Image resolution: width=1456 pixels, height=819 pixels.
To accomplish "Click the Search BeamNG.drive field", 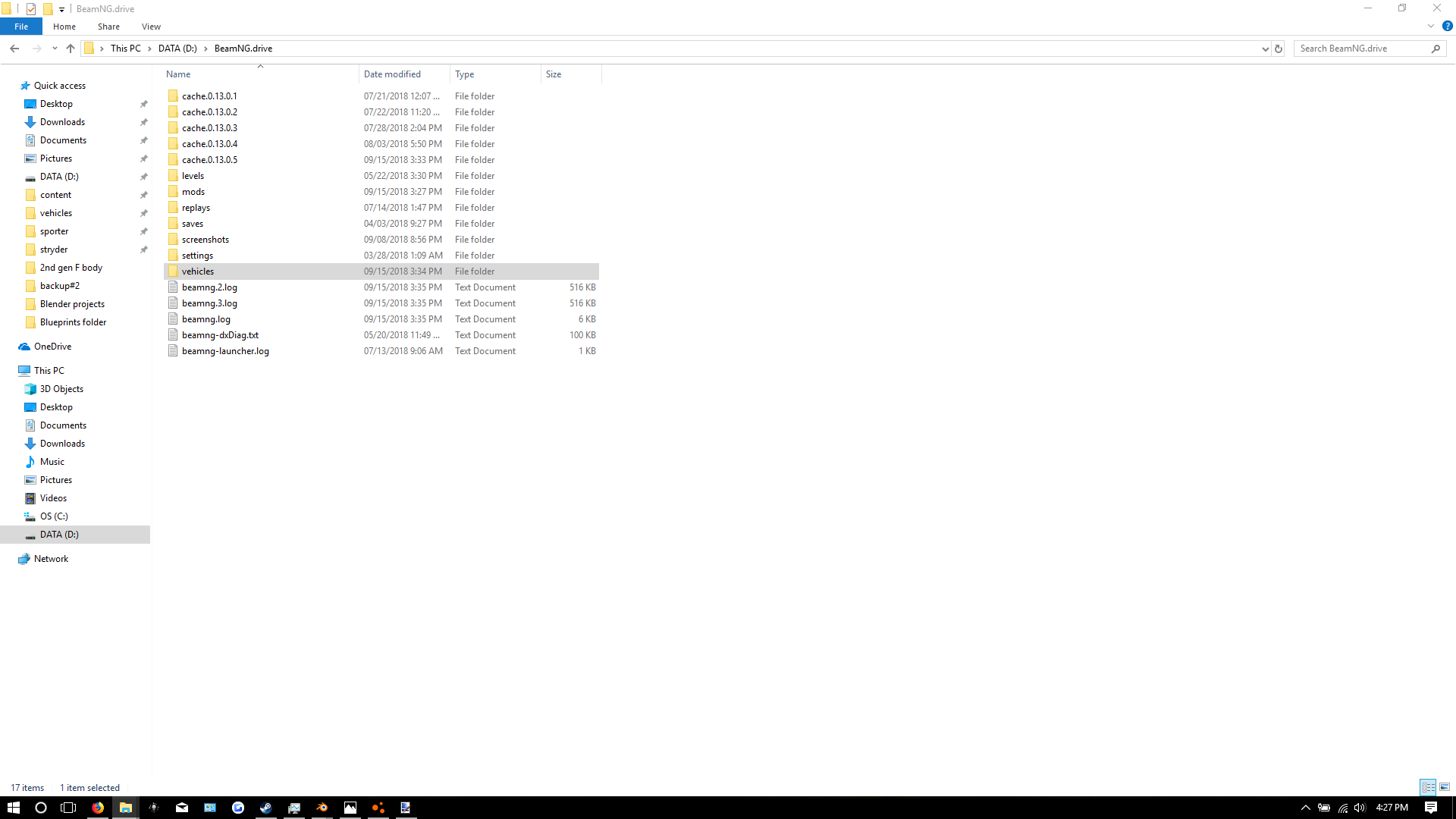I will 1361,49.
